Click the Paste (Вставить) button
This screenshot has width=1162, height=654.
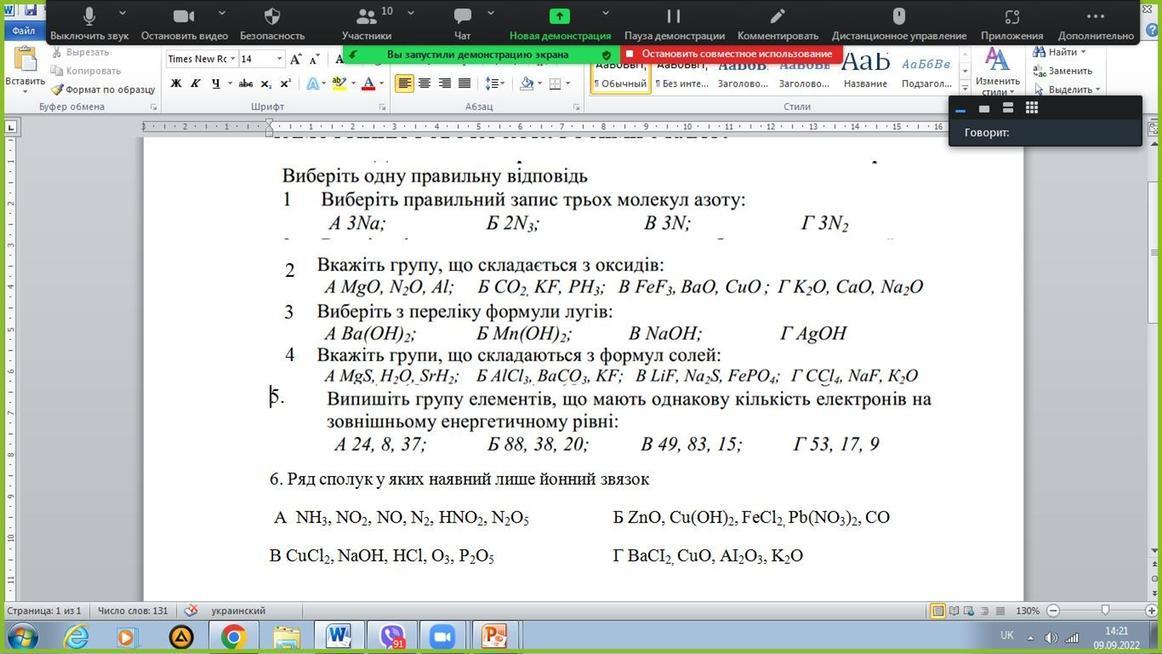pyautogui.click(x=24, y=70)
